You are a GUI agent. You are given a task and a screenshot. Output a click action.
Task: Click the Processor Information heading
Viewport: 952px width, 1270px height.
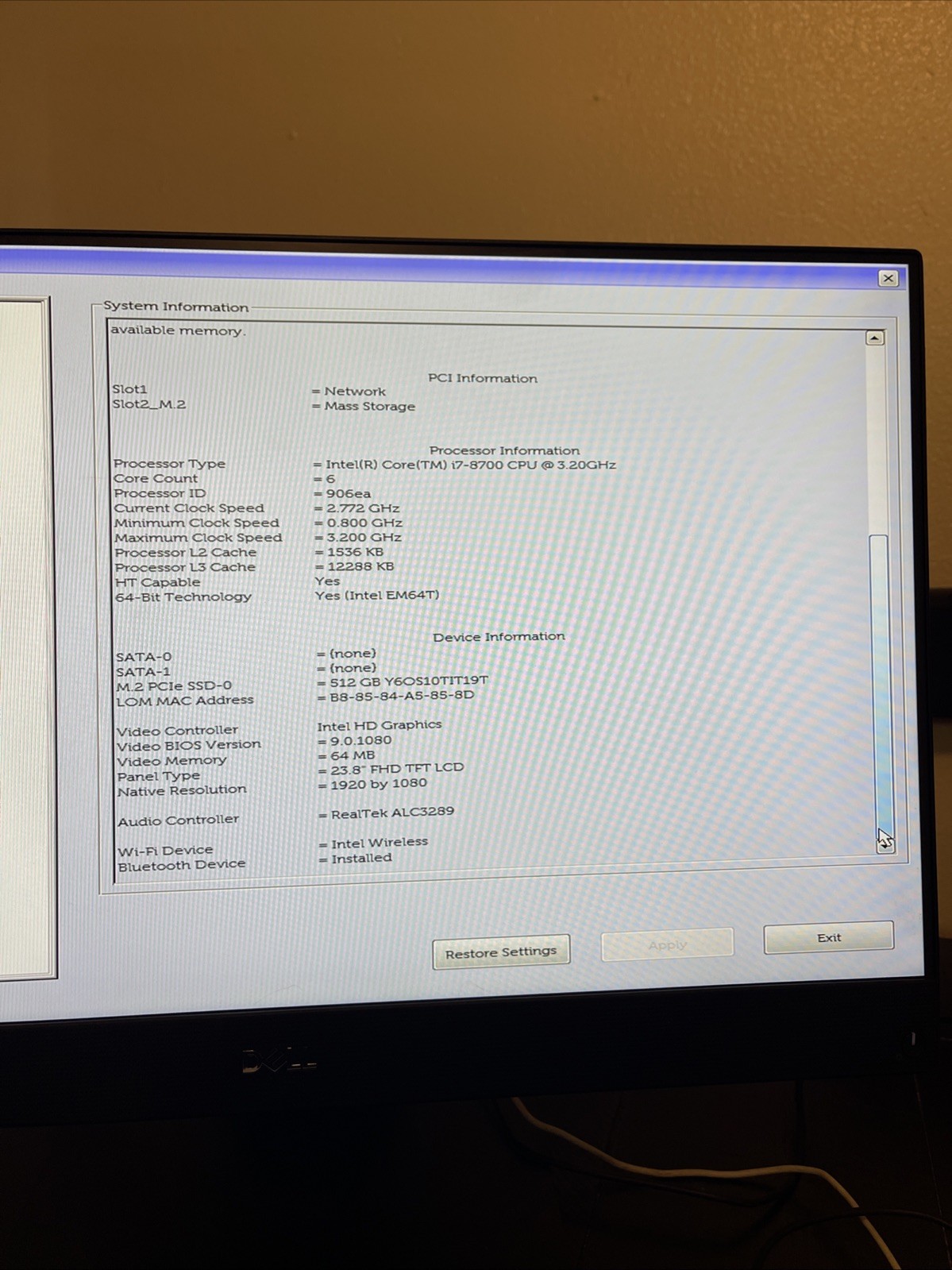tap(505, 450)
